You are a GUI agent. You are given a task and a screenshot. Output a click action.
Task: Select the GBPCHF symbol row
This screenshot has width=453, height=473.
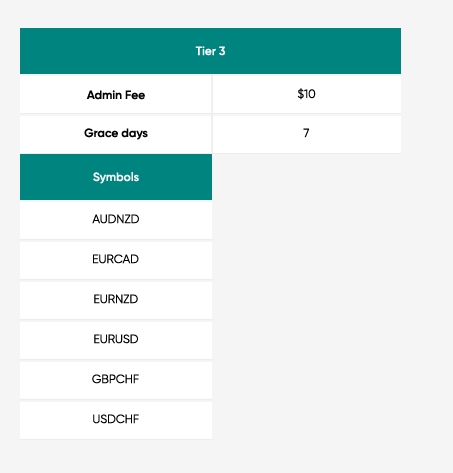pyautogui.click(x=116, y=380)
